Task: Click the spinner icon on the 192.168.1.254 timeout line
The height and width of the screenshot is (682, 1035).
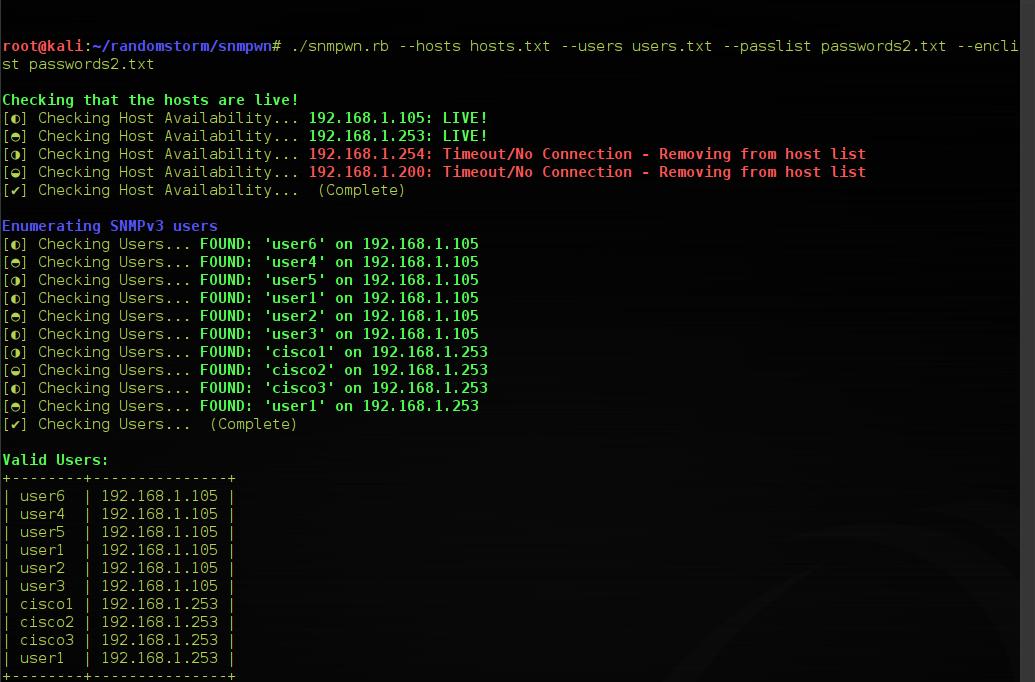Action: click(x=14, y=153)
